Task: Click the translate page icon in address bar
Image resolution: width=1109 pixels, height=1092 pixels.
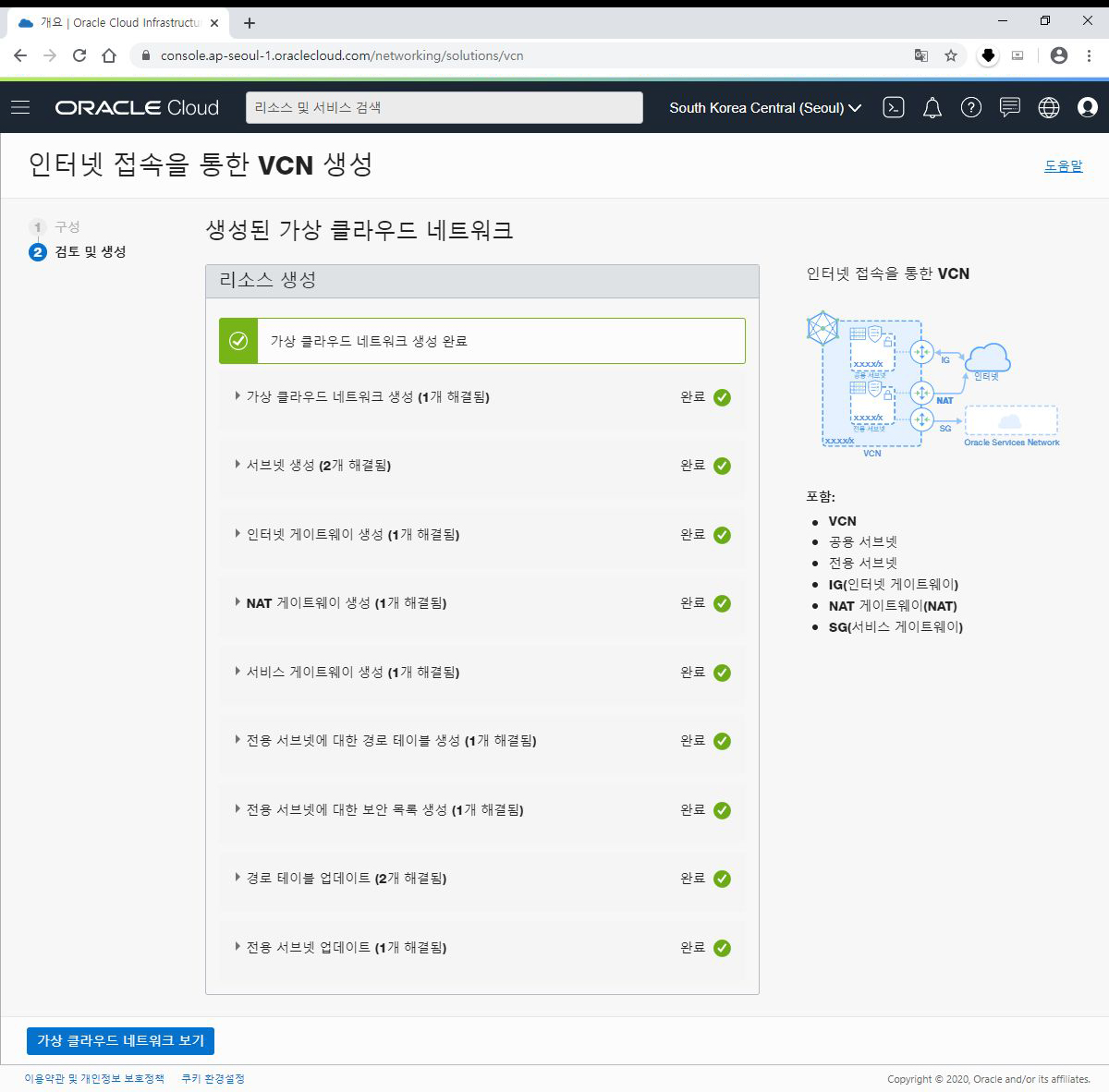Action: click(921, 55)
